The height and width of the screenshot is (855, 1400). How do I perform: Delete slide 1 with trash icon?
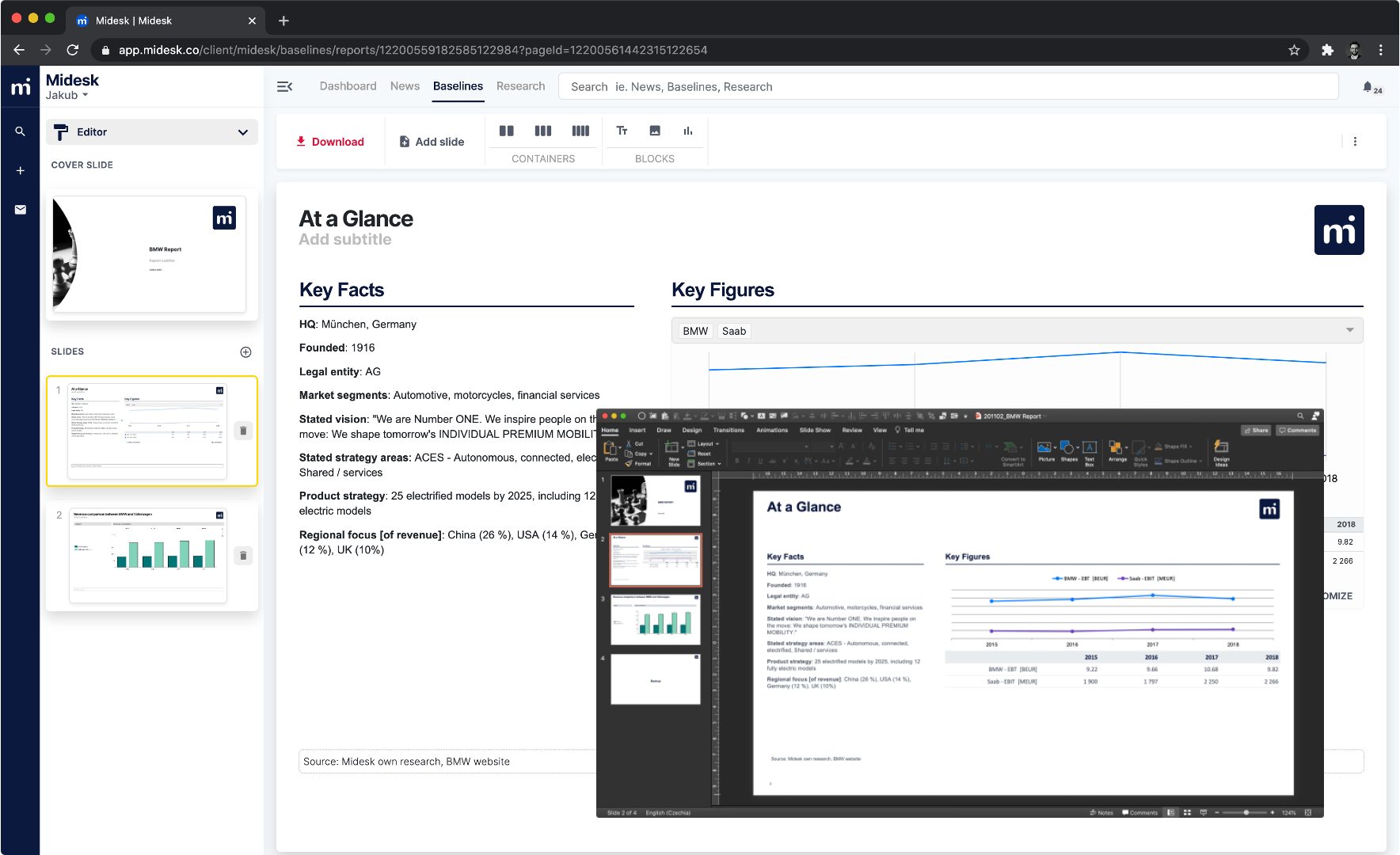click(243, 431)
